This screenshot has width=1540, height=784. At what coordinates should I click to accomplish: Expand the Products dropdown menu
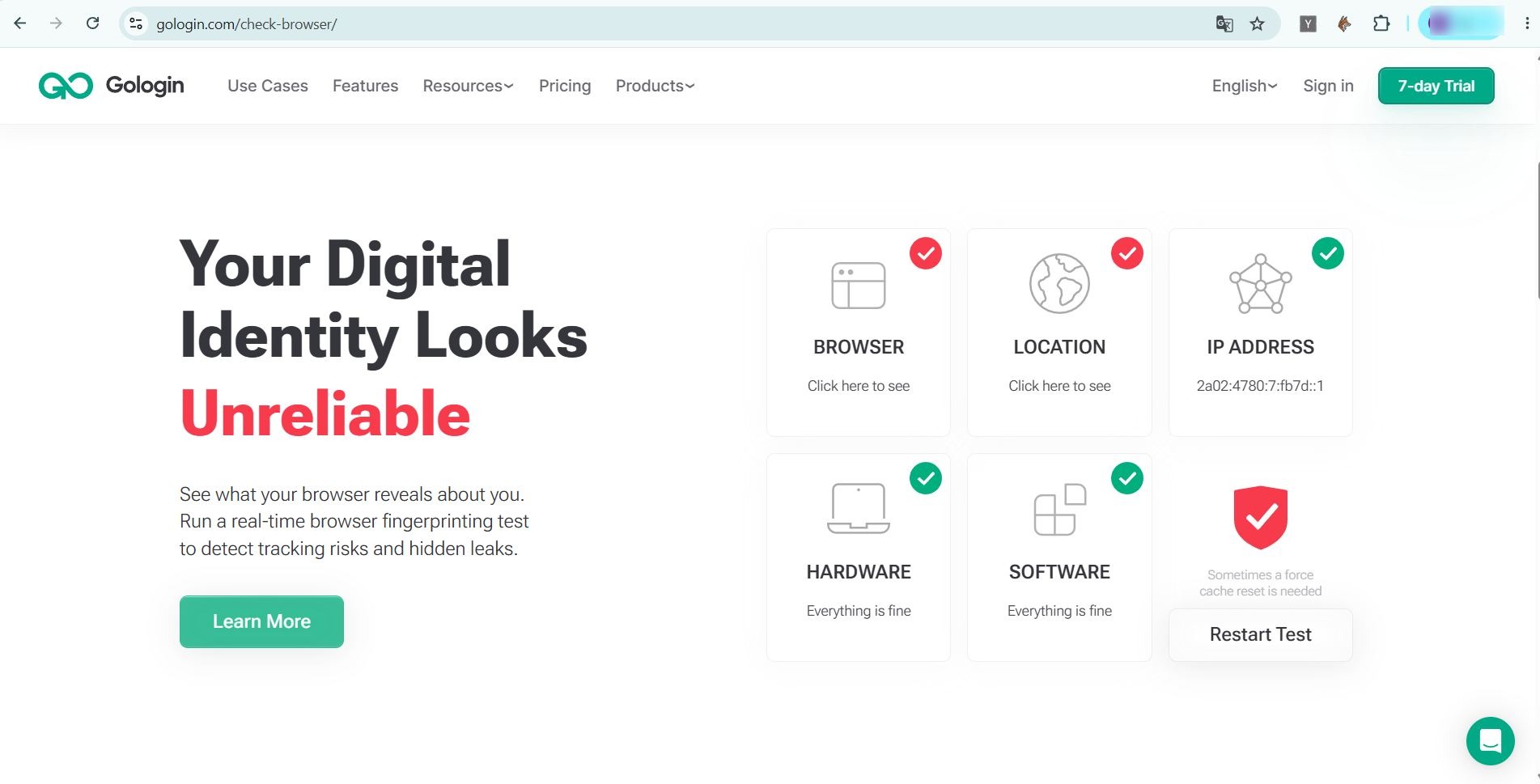(655, 86)
